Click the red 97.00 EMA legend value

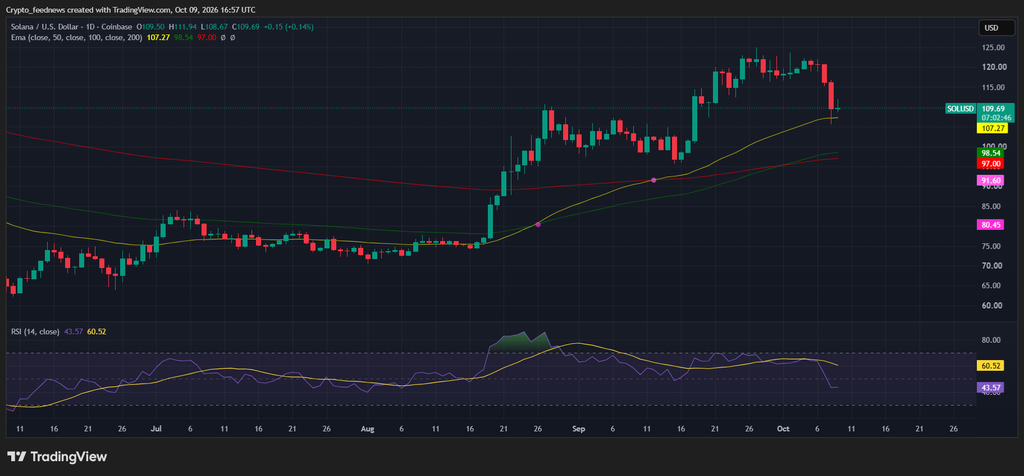[x=206, y=37]
